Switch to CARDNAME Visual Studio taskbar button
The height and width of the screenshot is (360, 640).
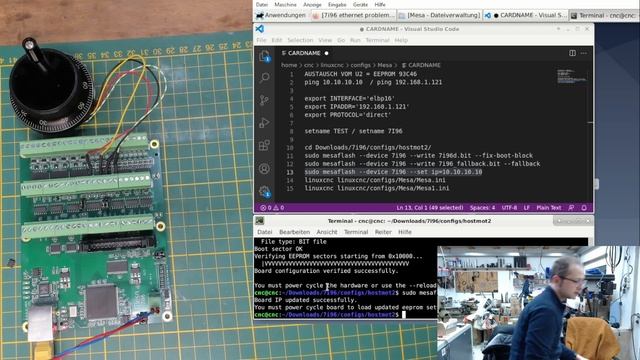(526, 16)
